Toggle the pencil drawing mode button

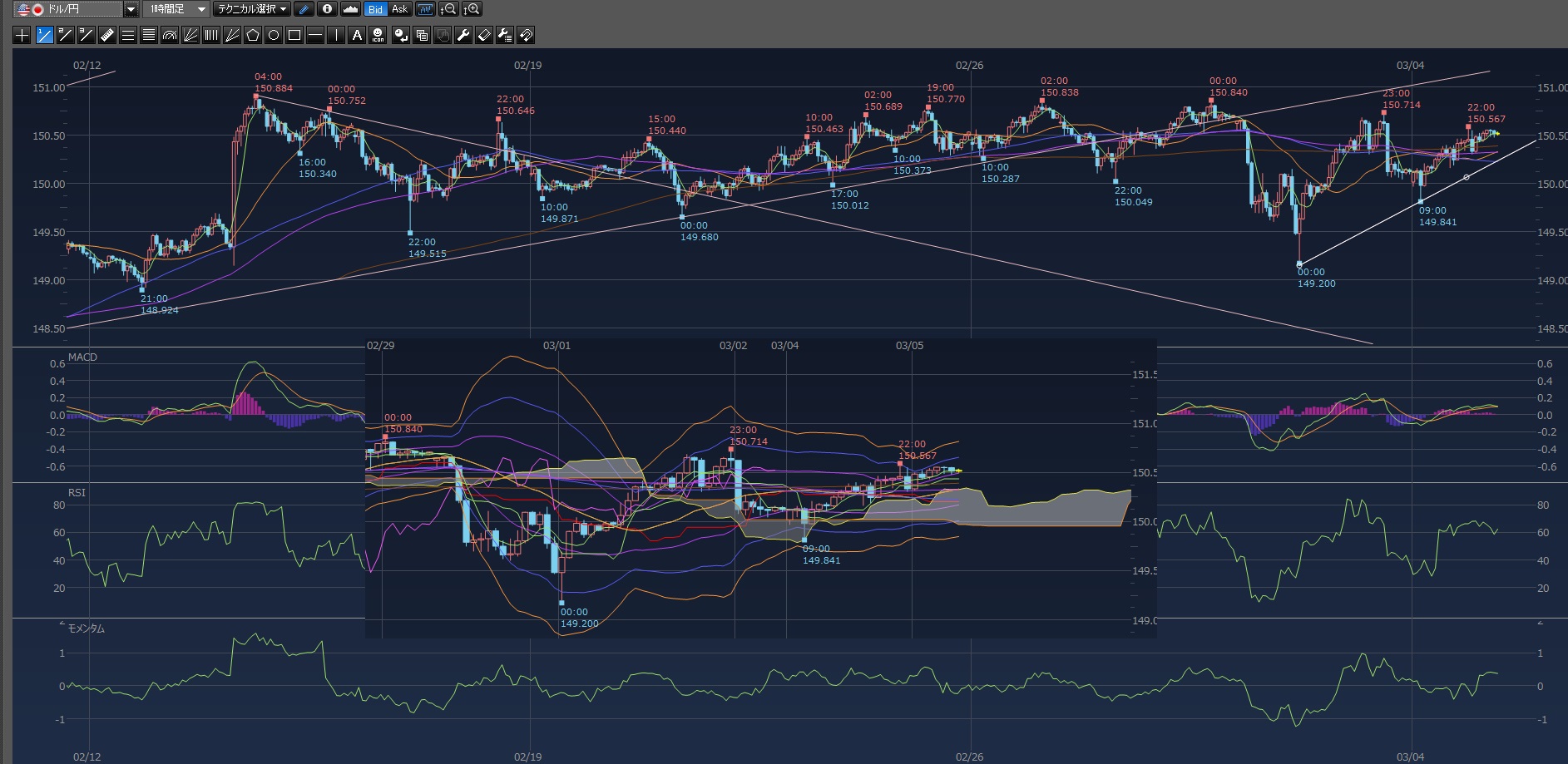pyautogui.click(x=304, y=9)
